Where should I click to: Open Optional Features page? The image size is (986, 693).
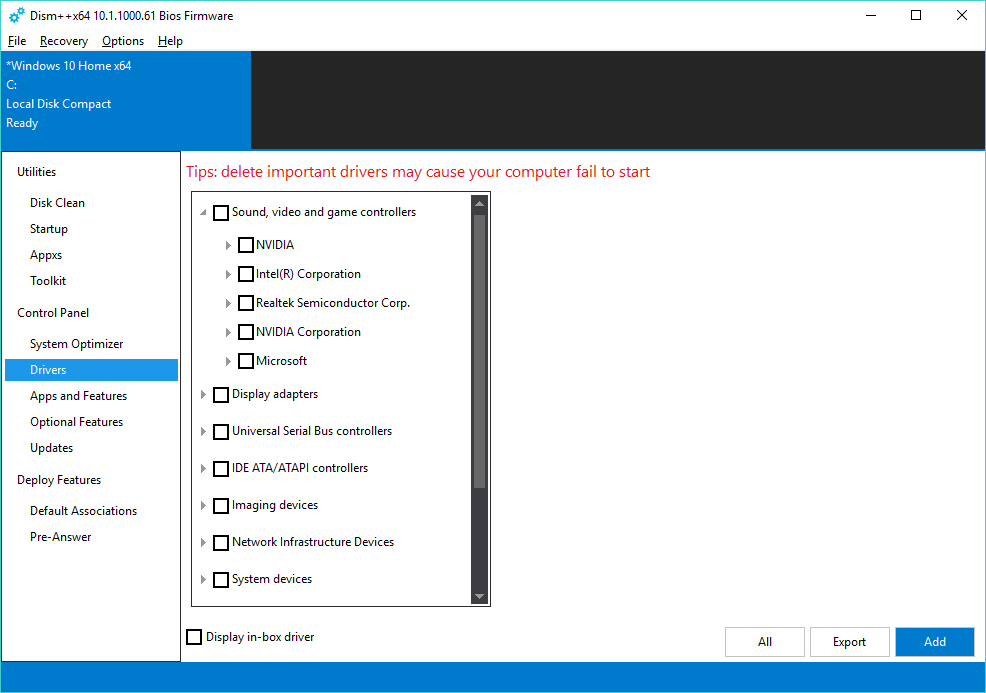click(77, 421)
